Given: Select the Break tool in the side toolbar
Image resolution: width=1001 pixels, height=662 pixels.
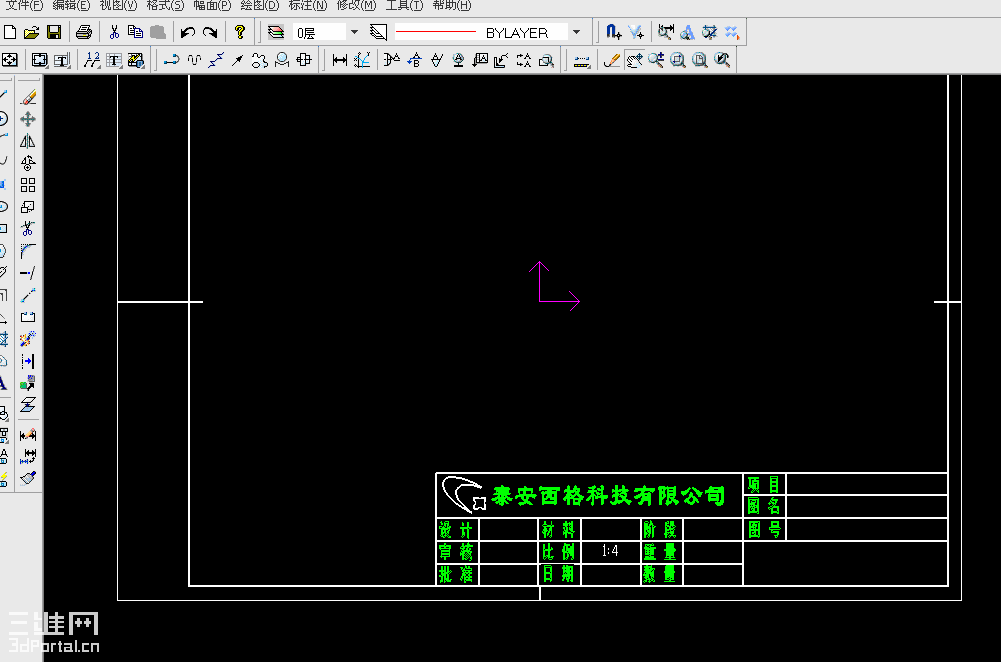Looking at the screenshot, I should (28, 317).
